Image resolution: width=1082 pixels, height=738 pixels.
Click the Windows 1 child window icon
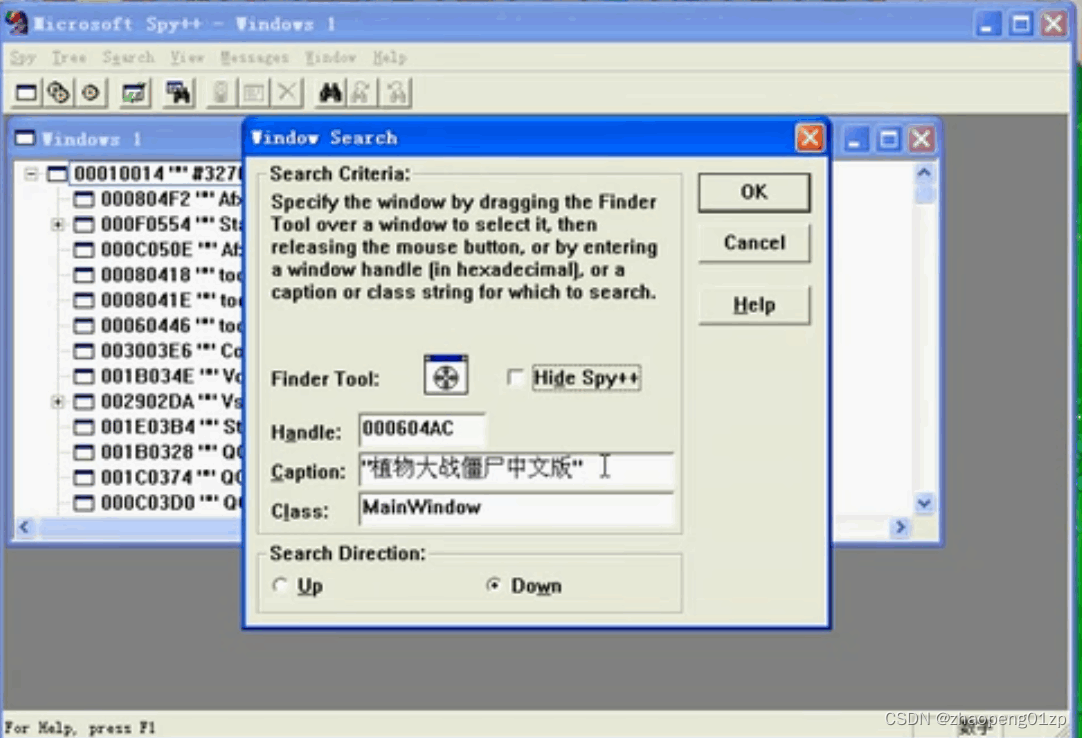click(x=25, y=138)
